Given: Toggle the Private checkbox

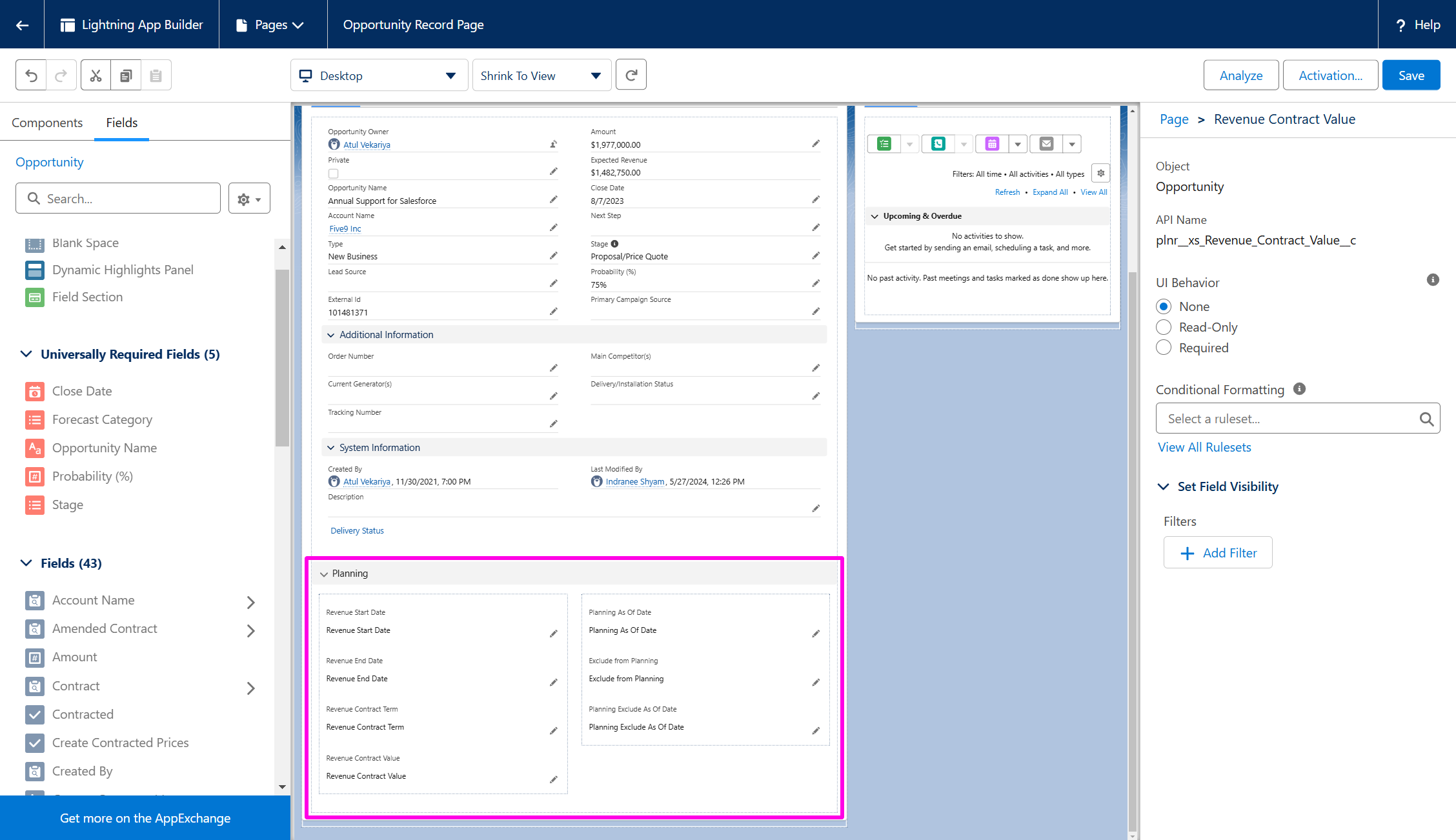Looking at the screenshot, I should (x=333, y=174).
